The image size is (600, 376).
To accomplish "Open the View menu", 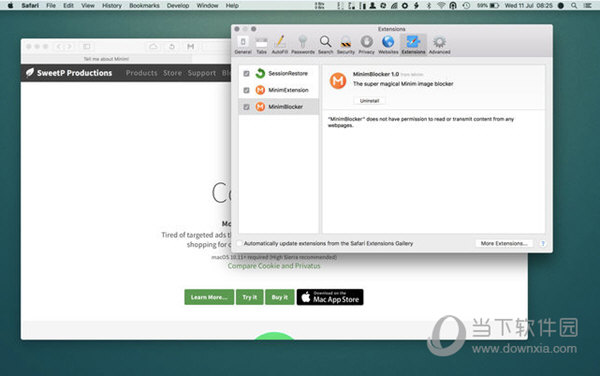I will point(88,5).
